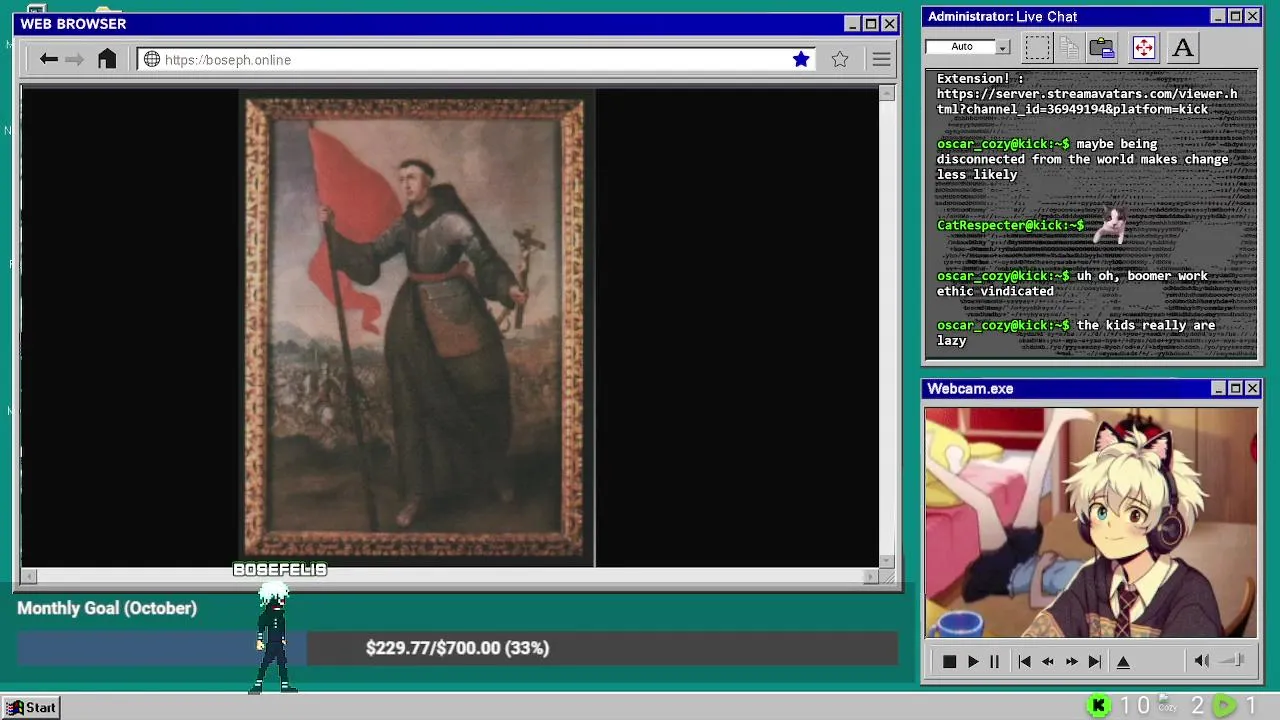Image resolution: width=1280 pixels, height=720 pixels.
Task: Click the BOSEFELIS name label
Action: click(280, 569)
